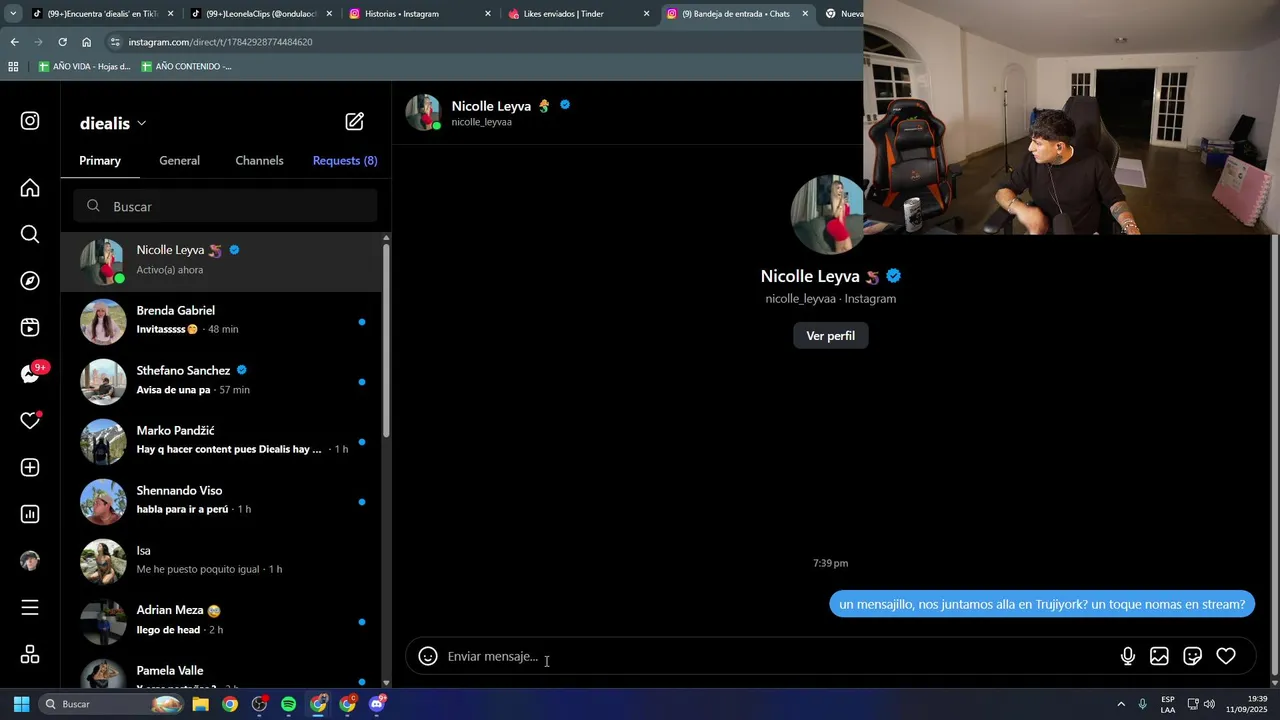Click the conversation list scrollbar

coord(386,340)
